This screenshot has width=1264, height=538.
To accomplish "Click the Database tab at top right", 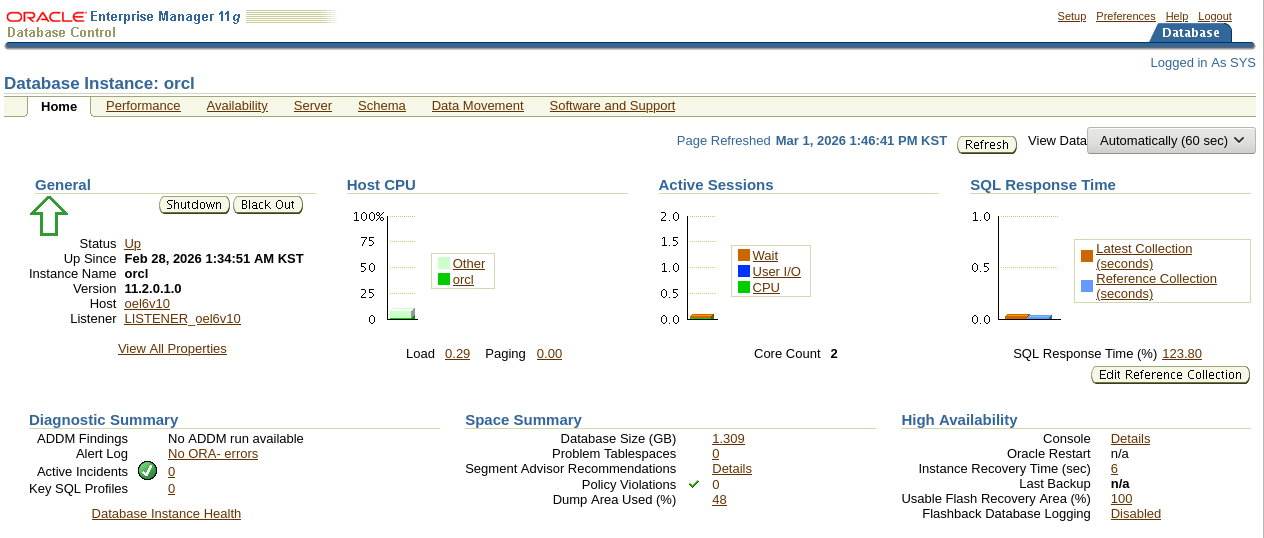I will coord(1190,33).
